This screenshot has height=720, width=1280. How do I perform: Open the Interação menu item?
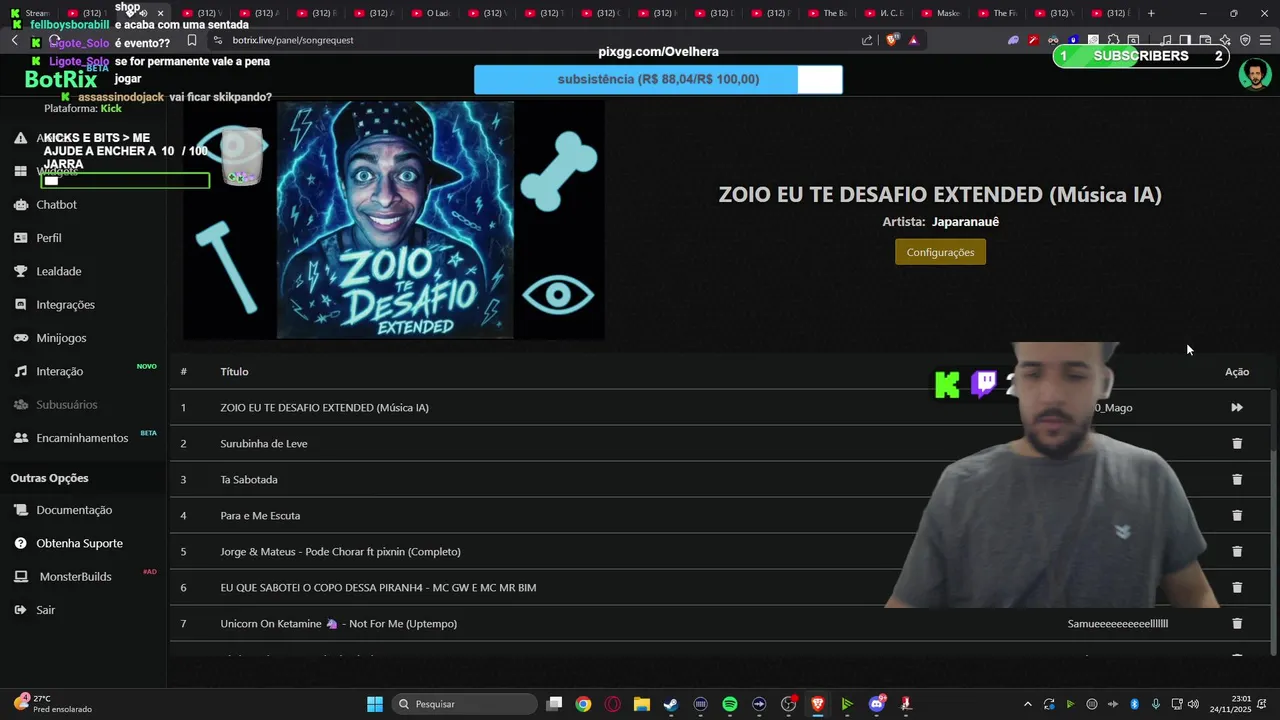(60, 371)
